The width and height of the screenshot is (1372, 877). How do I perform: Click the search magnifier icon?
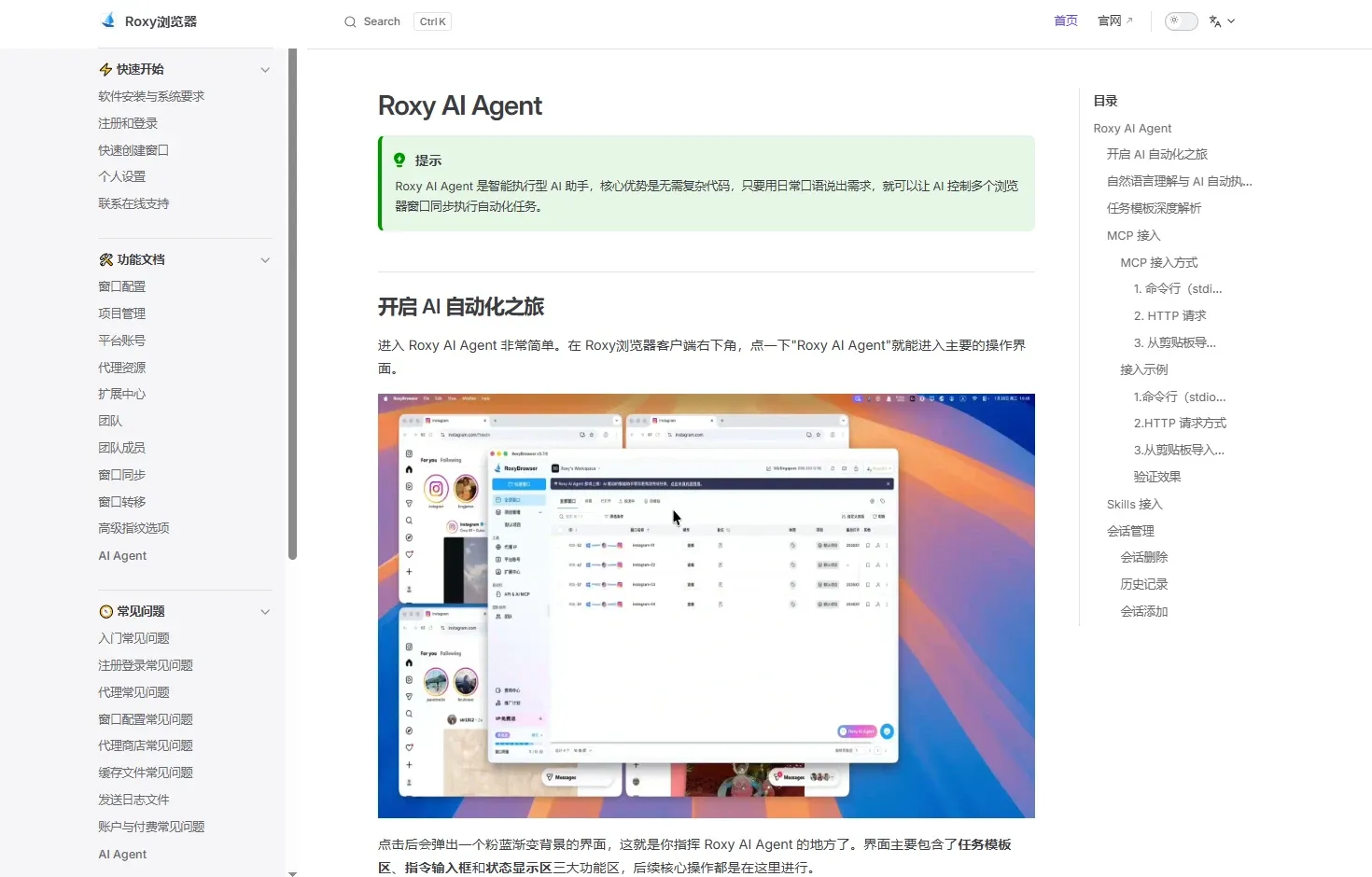(350, 21)
